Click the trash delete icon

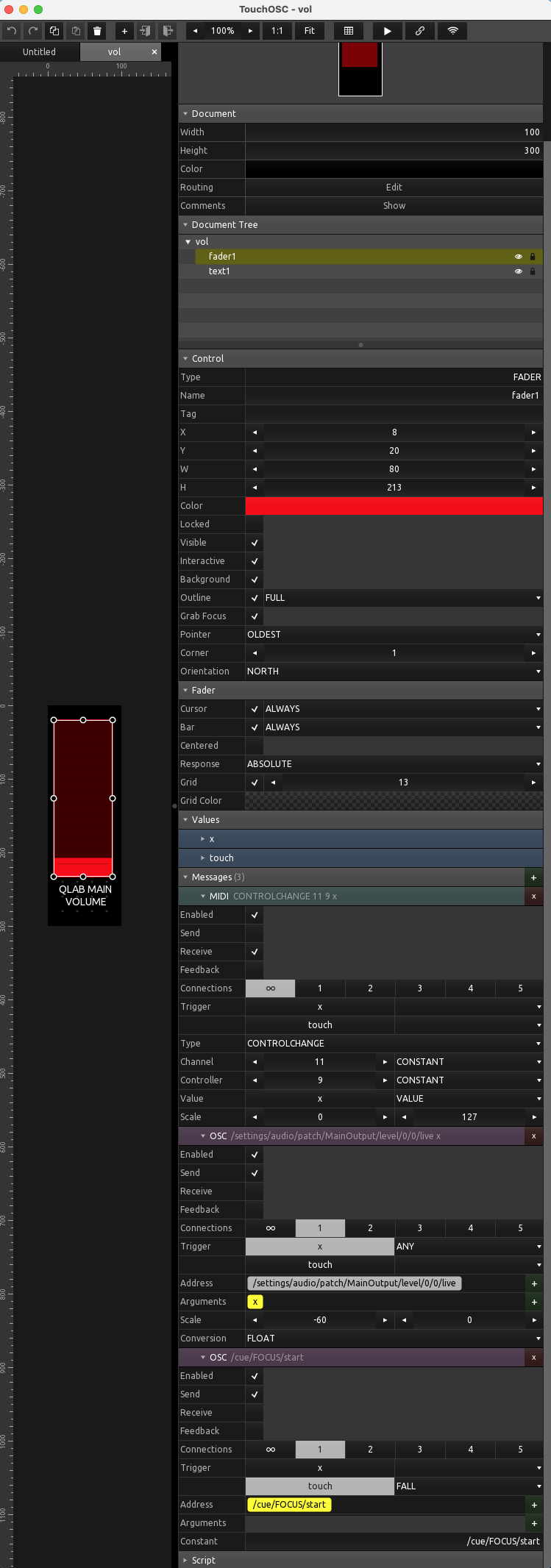pos(97,31)
